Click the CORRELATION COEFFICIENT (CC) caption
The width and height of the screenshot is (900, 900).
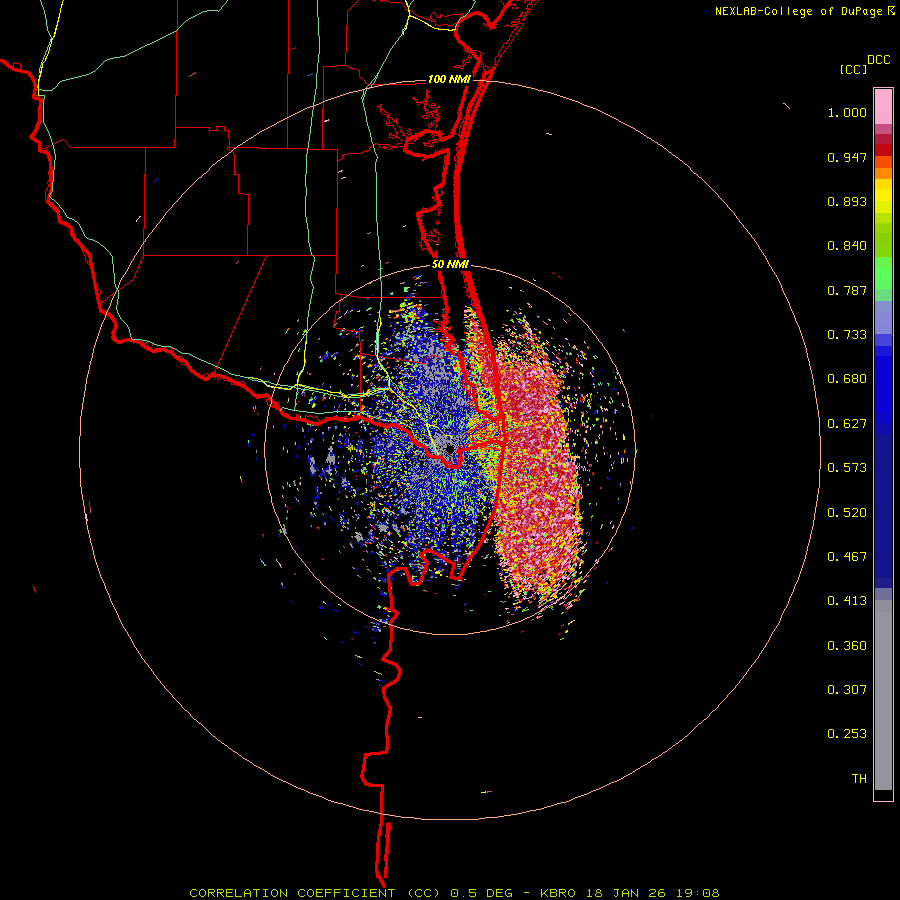pyautogui.click(x=317, y=893)
